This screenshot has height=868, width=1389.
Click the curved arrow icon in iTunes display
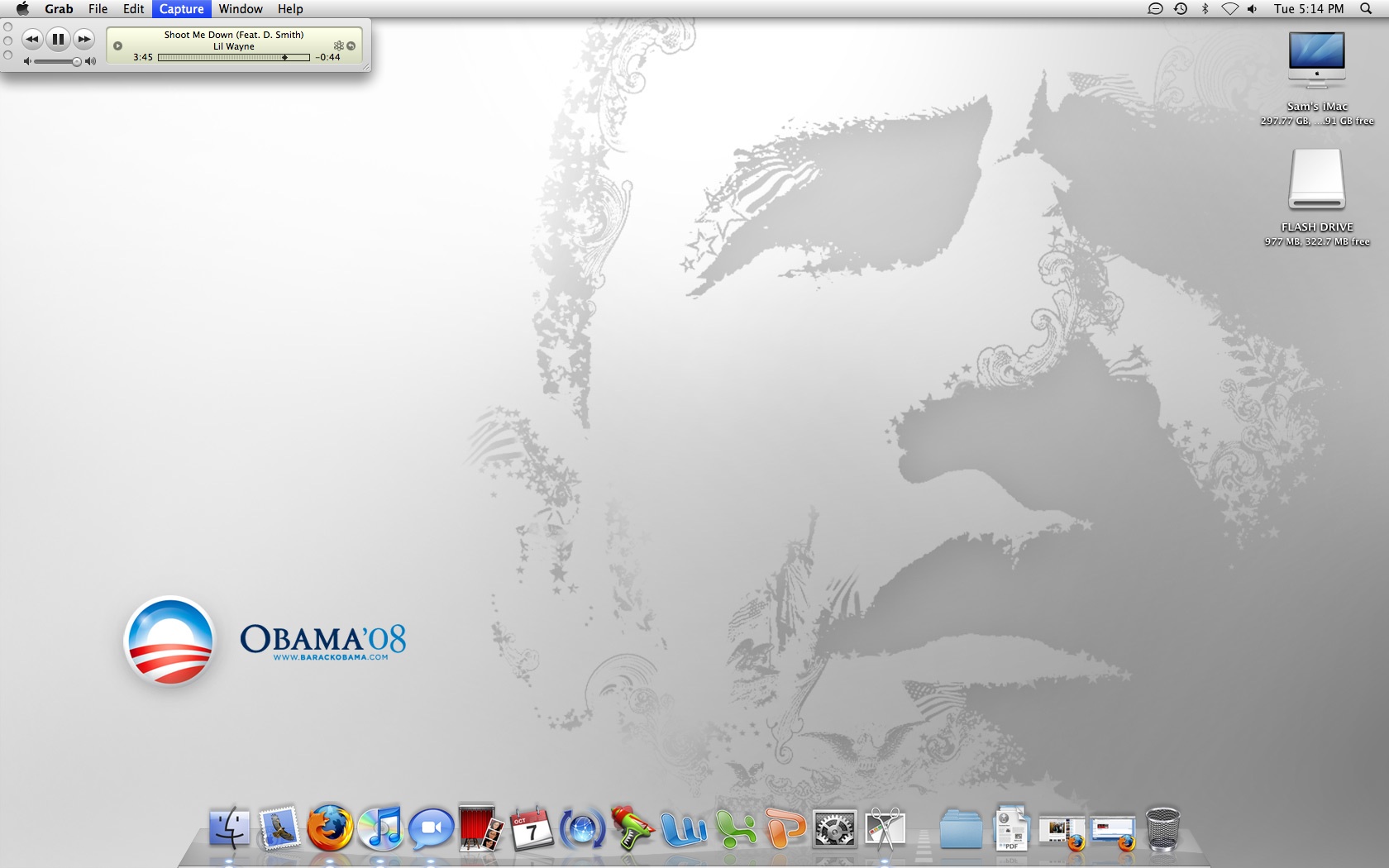pyautogui.click(x=351, y=46)
